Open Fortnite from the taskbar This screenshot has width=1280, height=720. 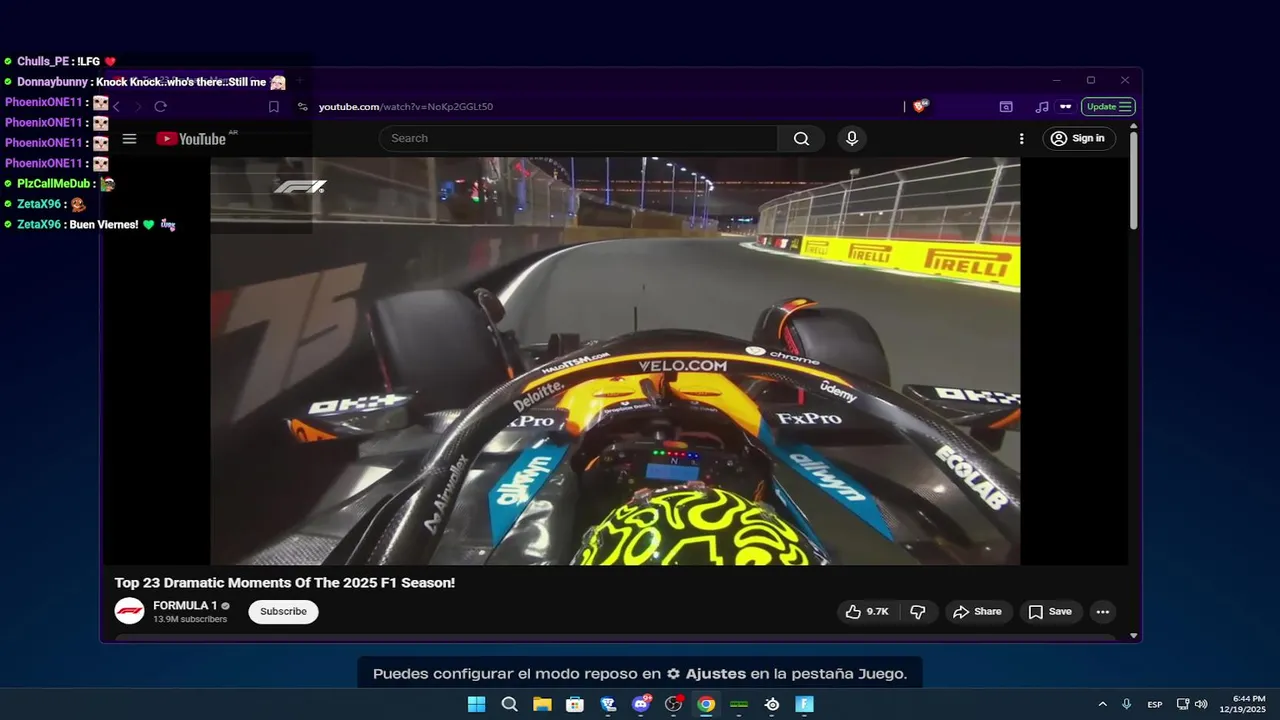804,704
